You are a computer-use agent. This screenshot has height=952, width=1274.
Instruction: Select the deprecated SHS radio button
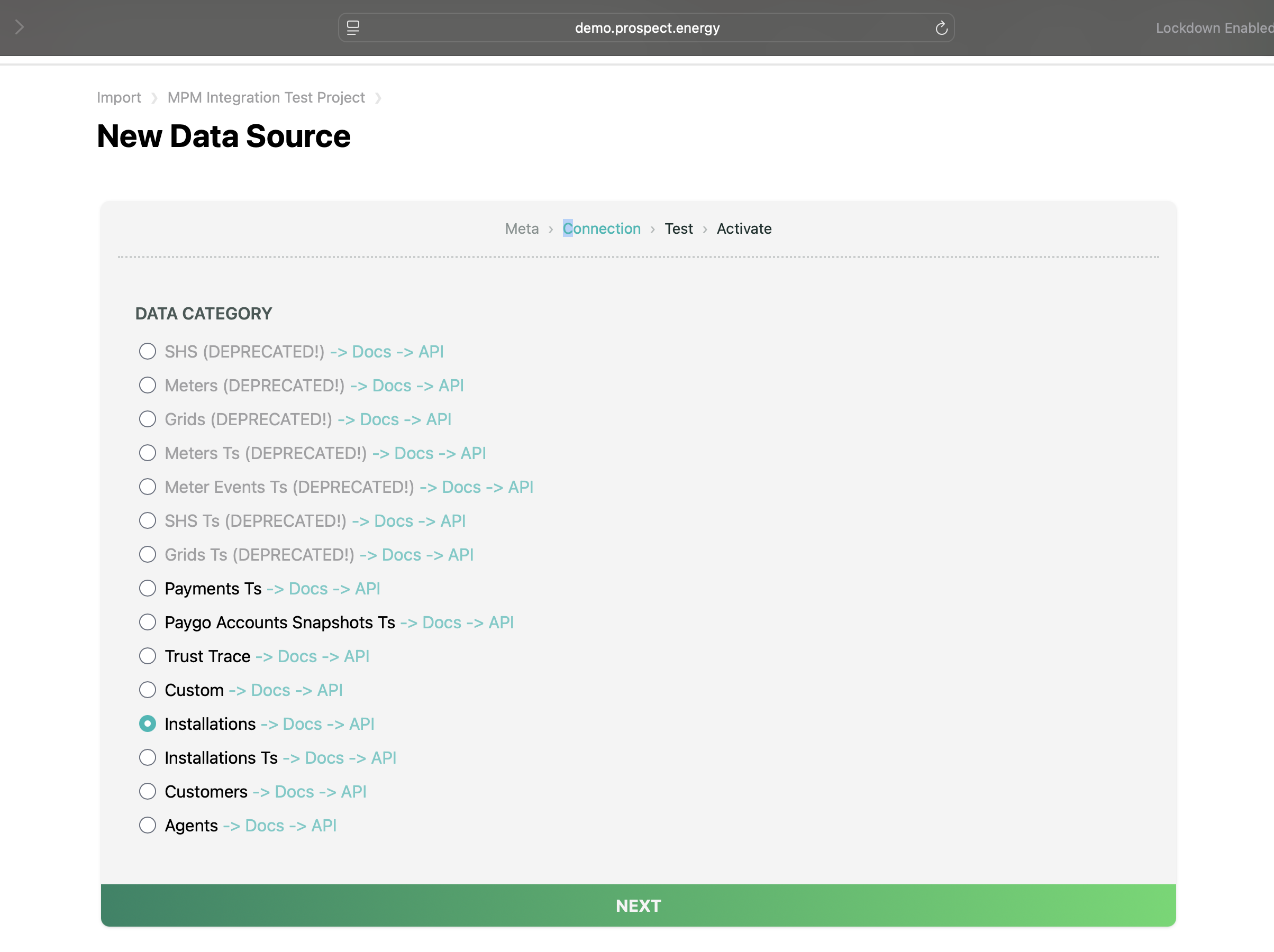[x=148, y=351]
